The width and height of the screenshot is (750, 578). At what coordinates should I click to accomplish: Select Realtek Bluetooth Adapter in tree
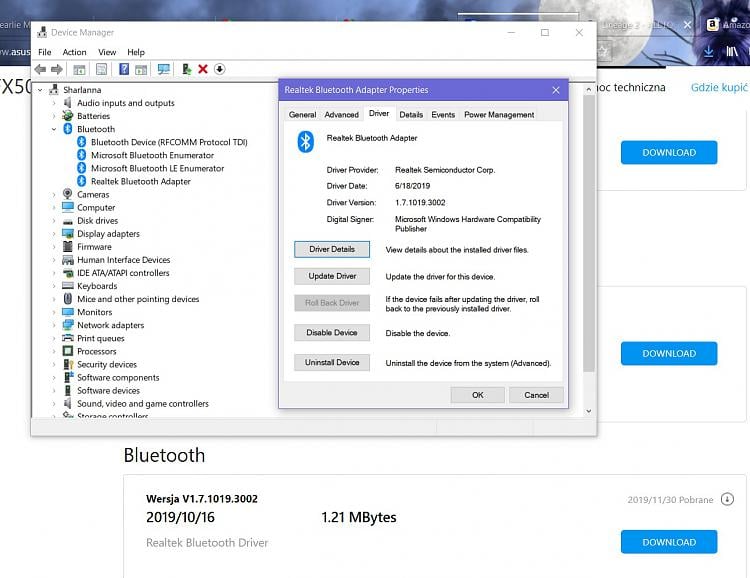[x=141, y=181]
